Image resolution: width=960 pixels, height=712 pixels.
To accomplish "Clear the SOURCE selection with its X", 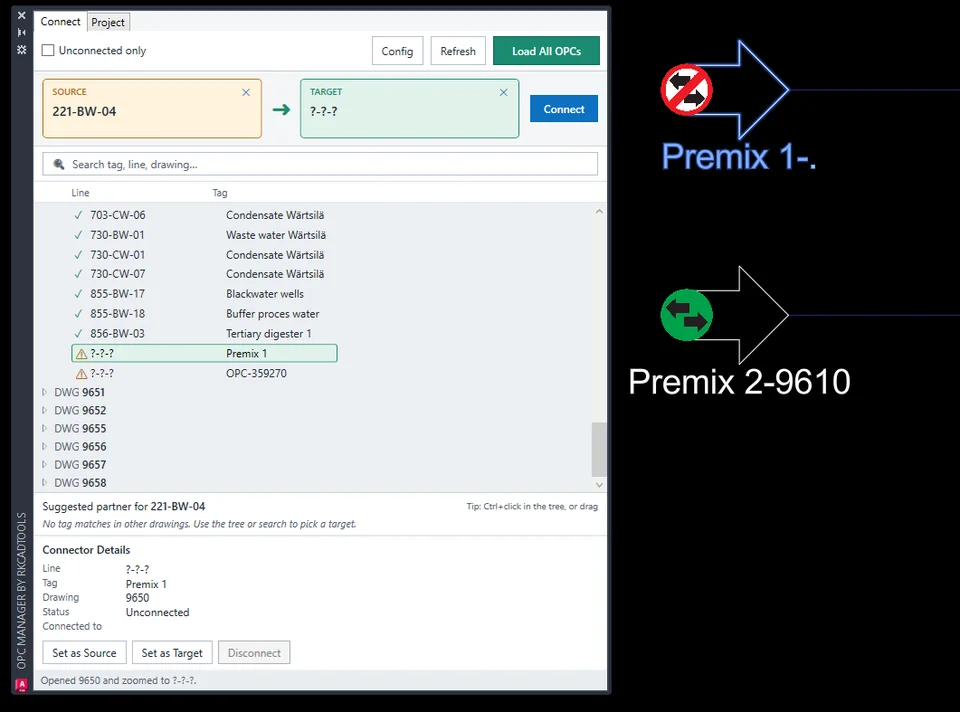I will click(x=246, y=92).
